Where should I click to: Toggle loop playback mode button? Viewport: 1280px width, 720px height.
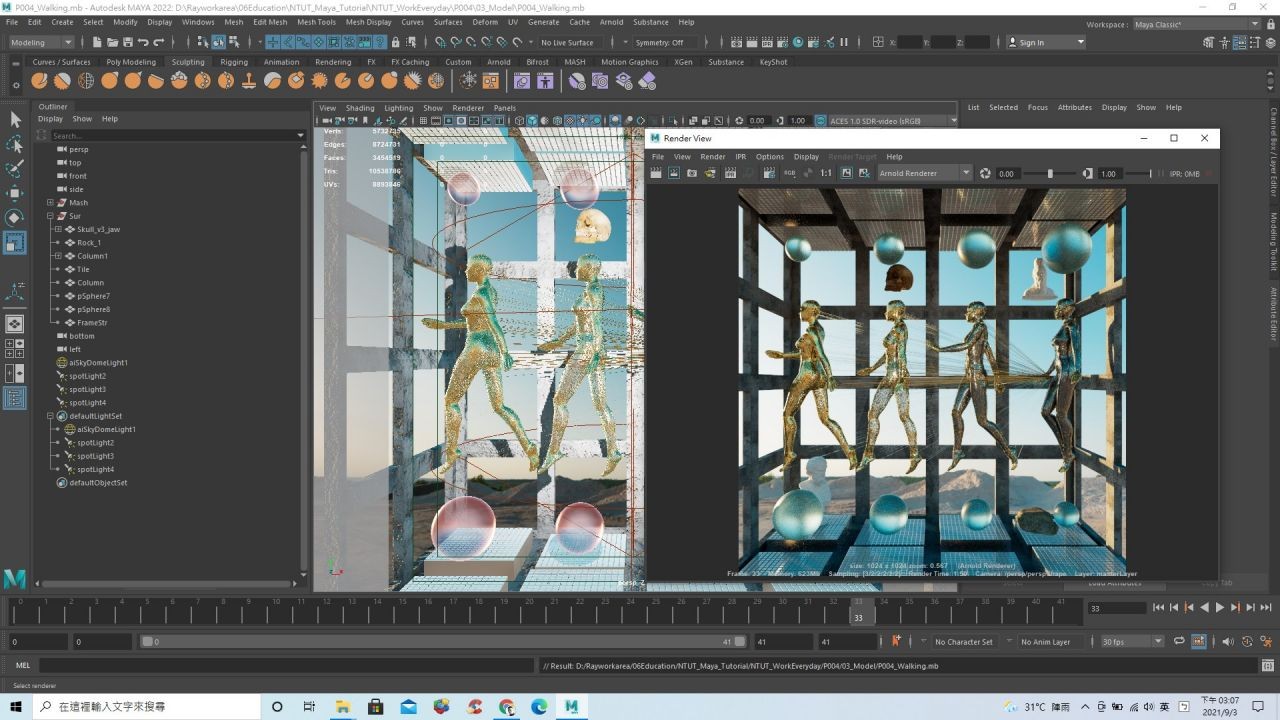click(1179, 641)
